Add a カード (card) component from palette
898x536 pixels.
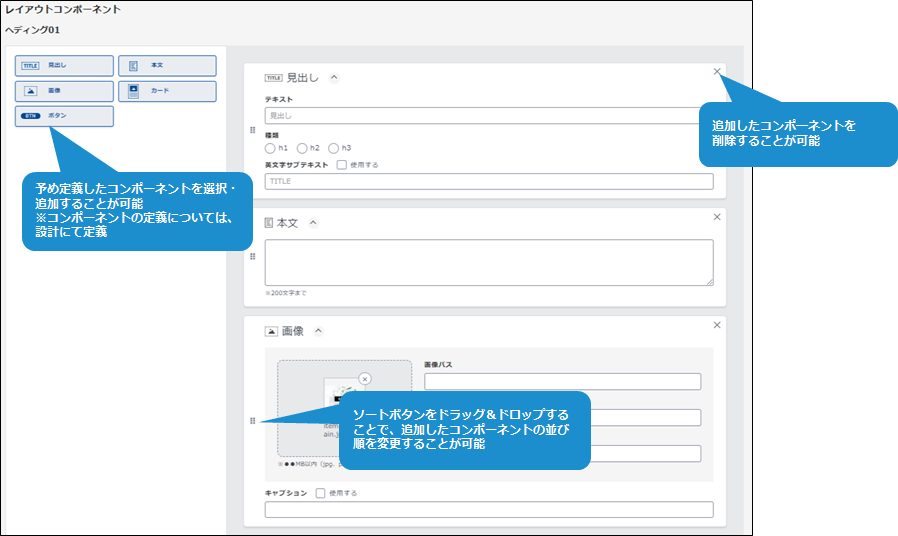[x=167, y=92]
